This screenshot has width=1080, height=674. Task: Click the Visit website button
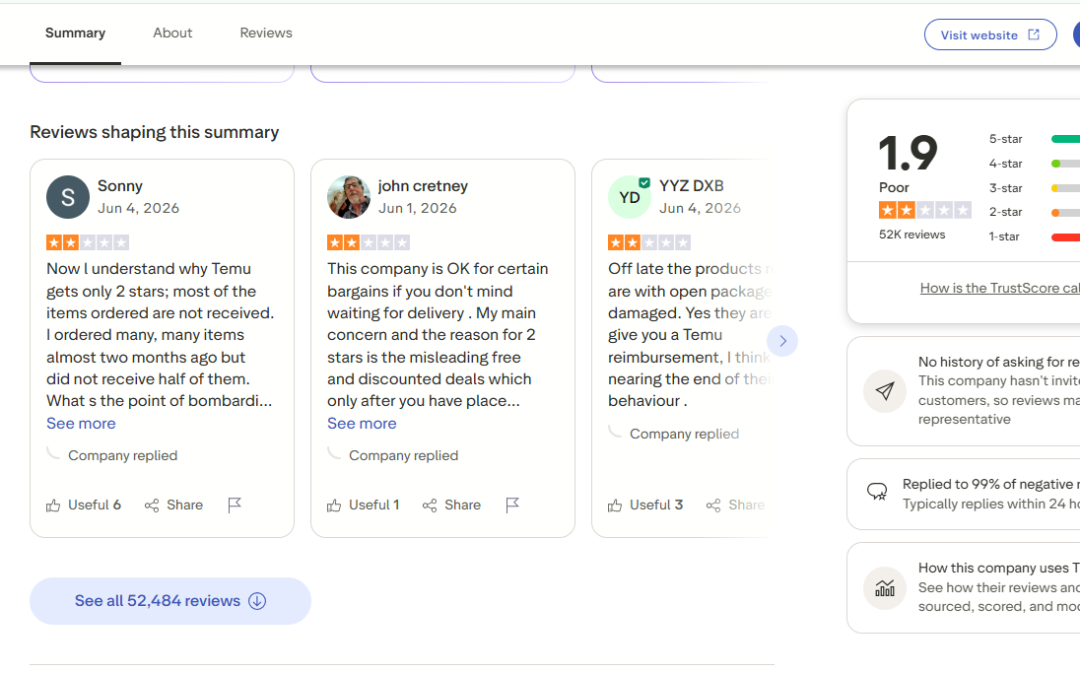tap(990, 34)
